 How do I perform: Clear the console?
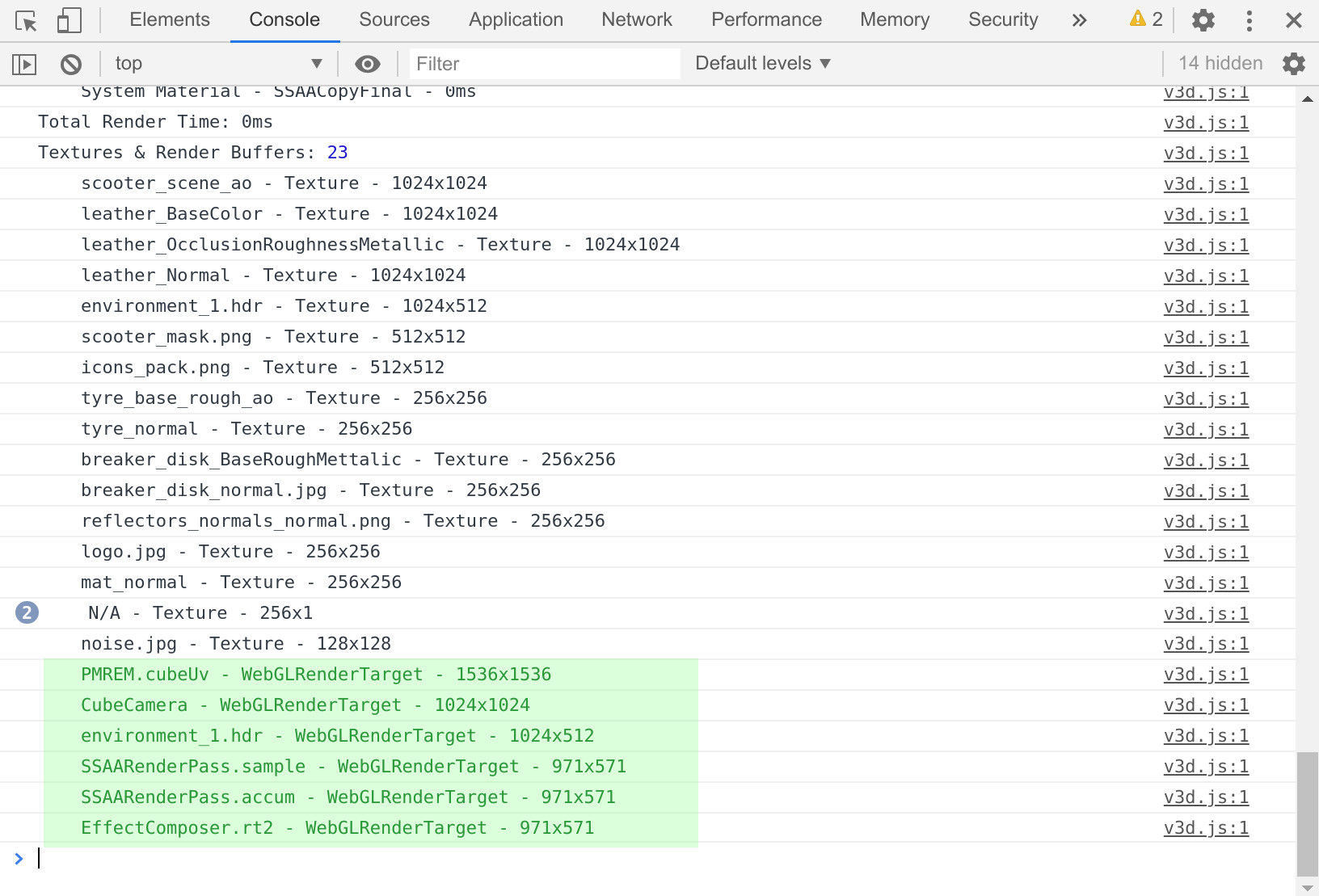[x=71, y=64]
